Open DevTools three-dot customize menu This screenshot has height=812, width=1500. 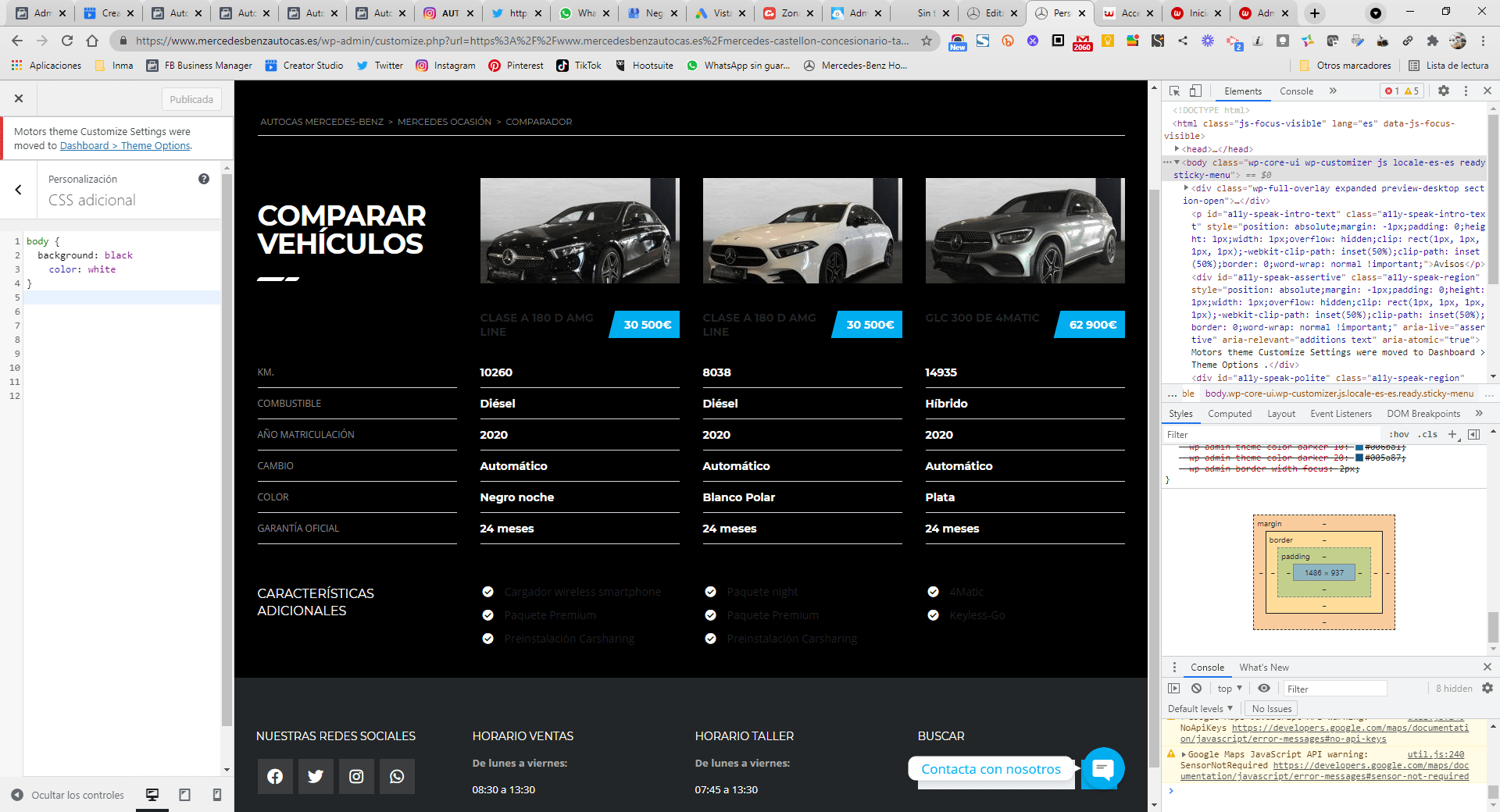(x=1466, y=91)
